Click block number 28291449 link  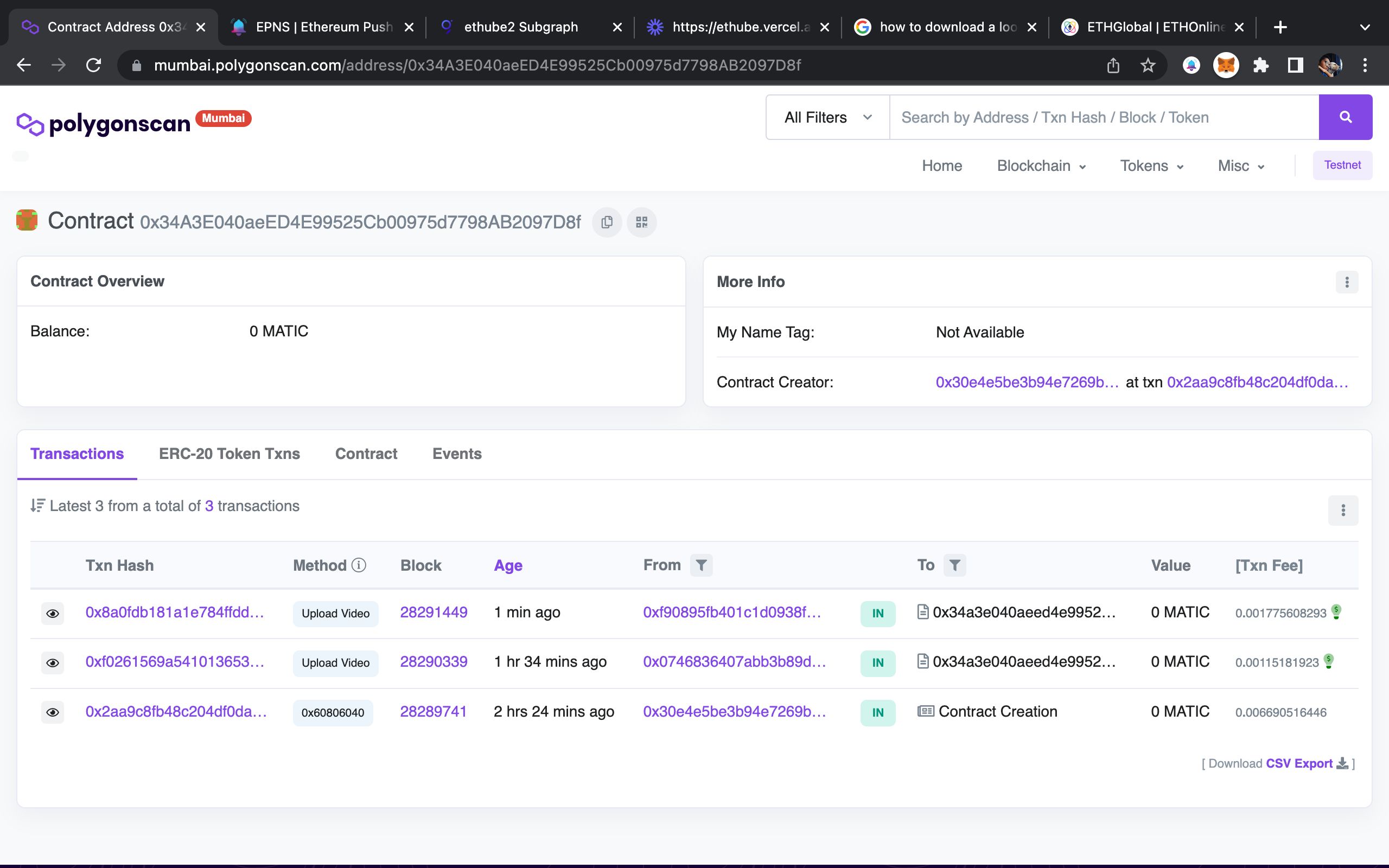click(434, 612)
